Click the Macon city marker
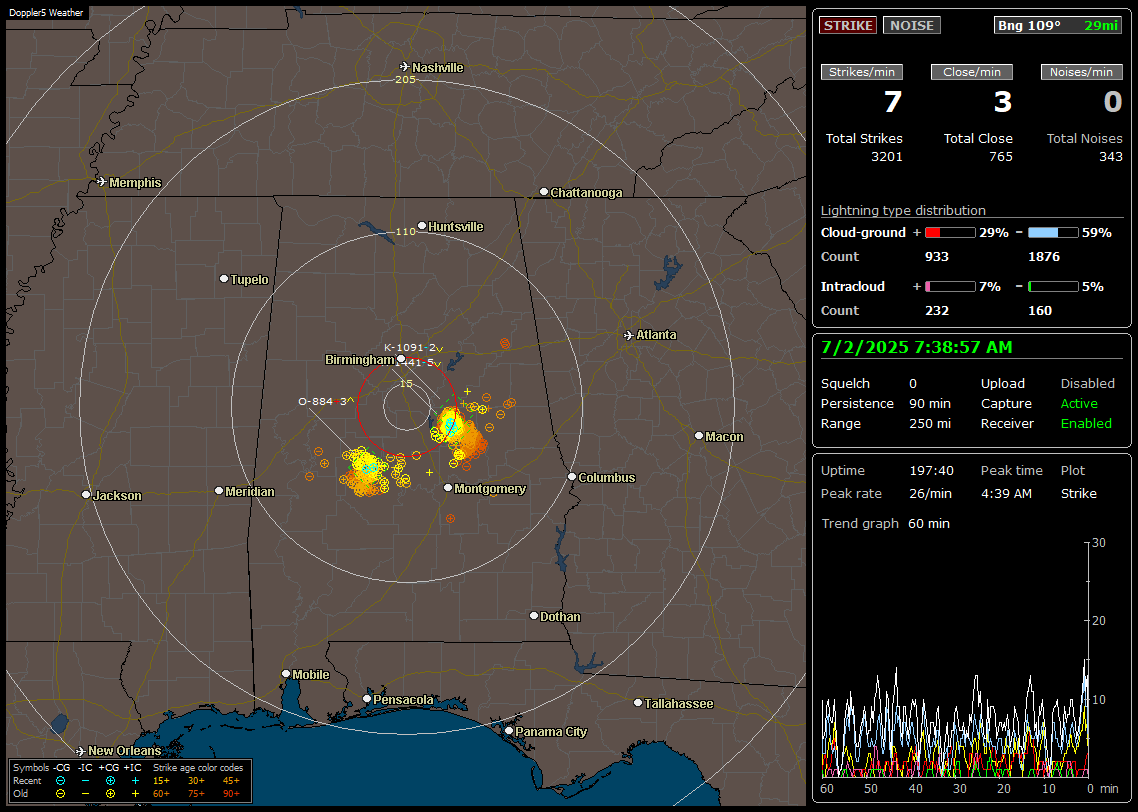1138x812 pixels. [x=699, y=435]
